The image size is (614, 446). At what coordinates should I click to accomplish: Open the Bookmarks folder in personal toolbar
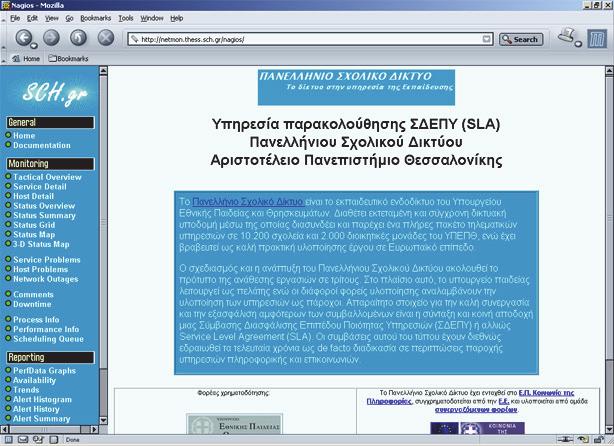pyautogui.click(x=69, y=59)
